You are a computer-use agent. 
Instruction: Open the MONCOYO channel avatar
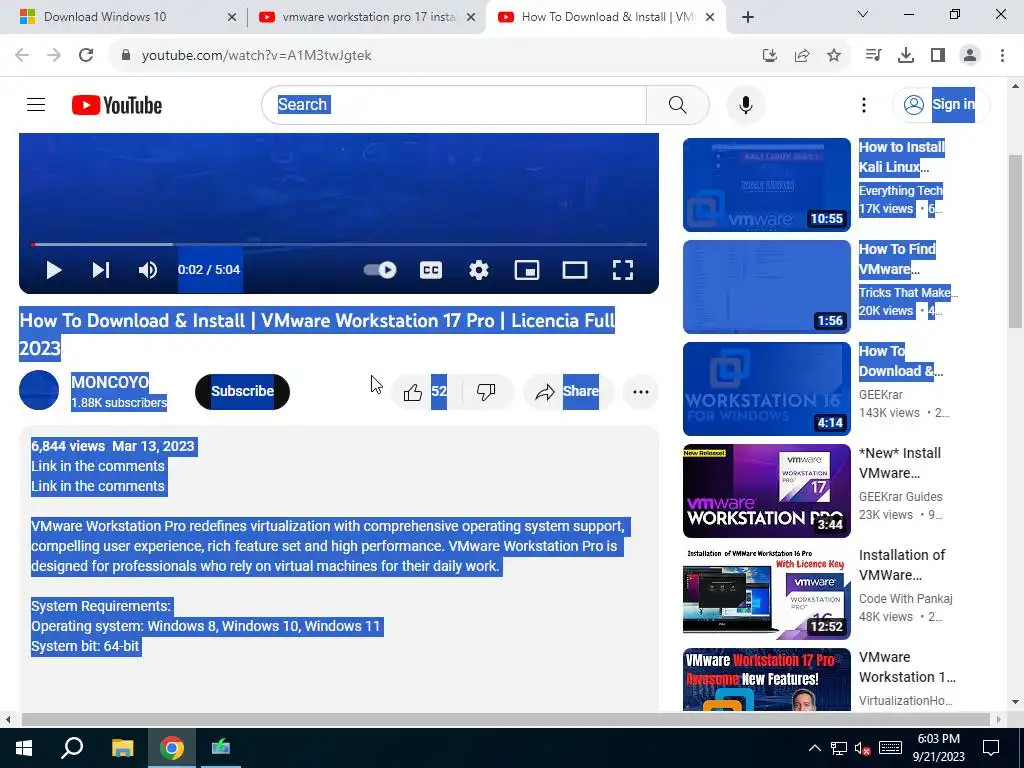[x=39, y=391]
